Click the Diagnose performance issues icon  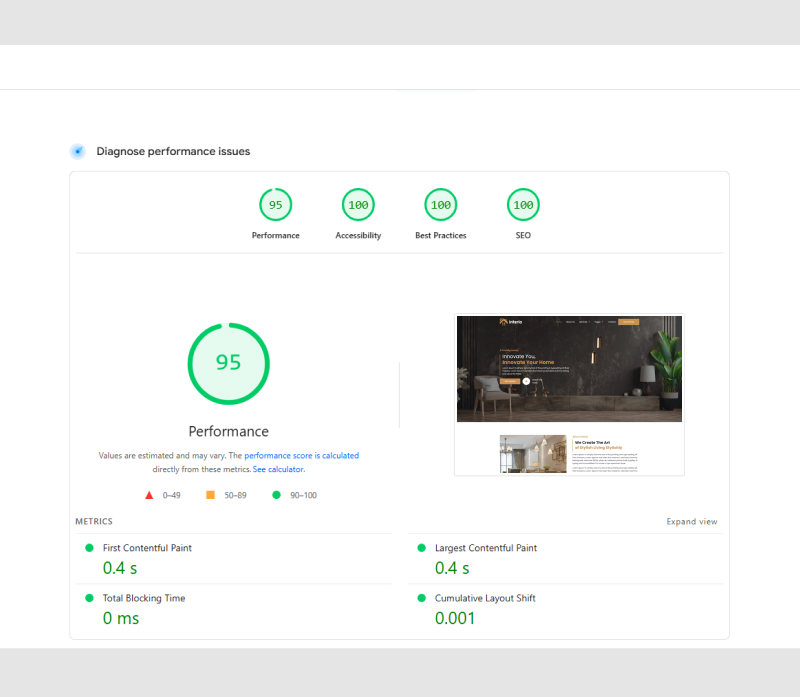(77, 151)
